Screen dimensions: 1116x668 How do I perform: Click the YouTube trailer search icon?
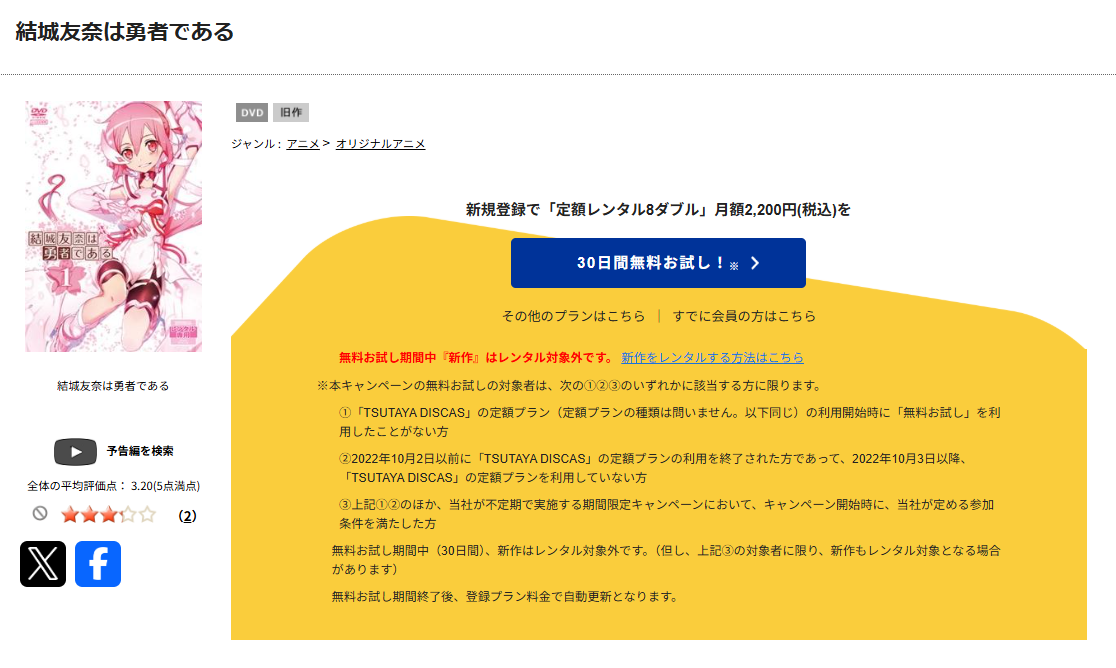(x=75, y=452)
